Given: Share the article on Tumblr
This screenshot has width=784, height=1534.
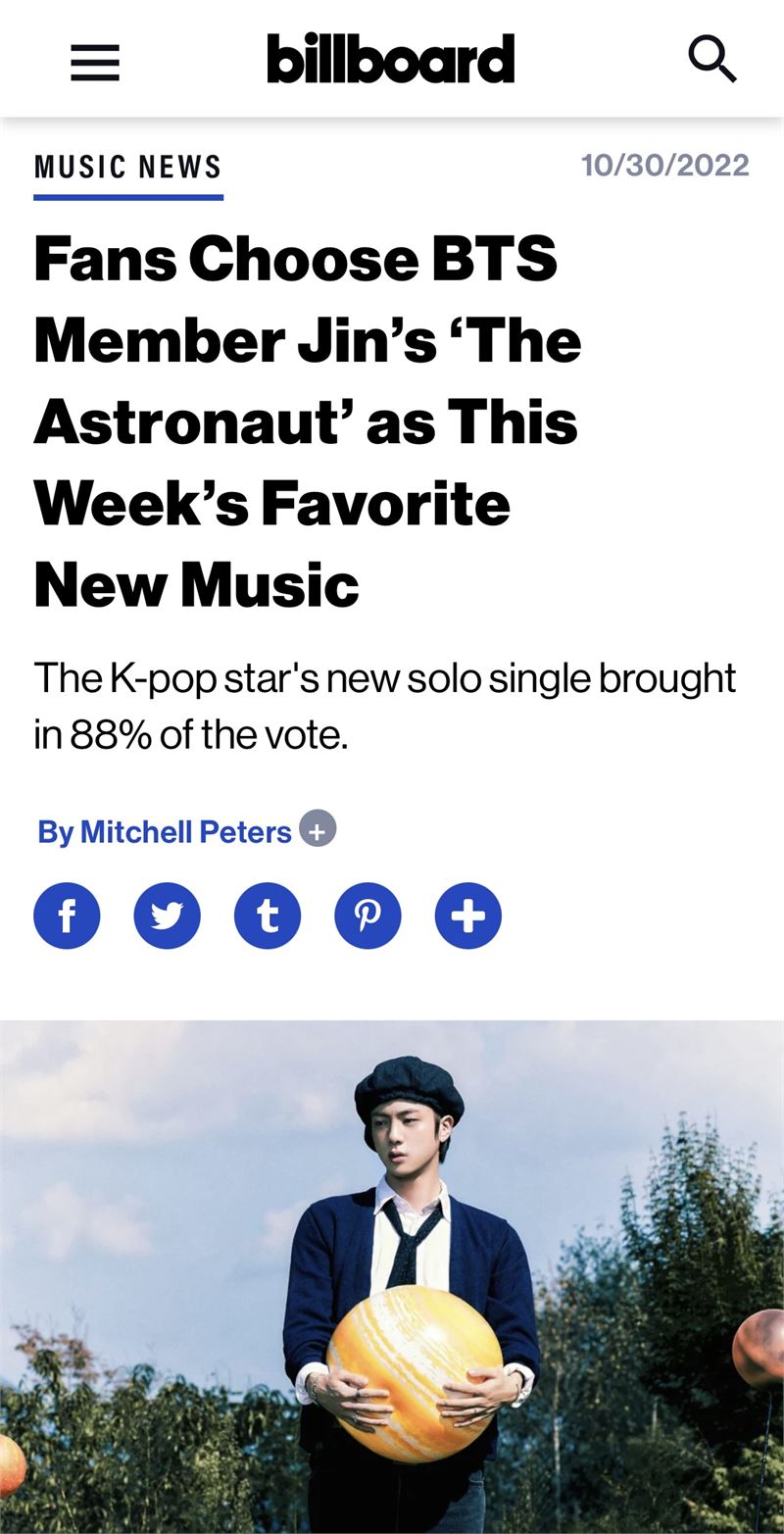Looking at the screenshot, I should 268,915.
